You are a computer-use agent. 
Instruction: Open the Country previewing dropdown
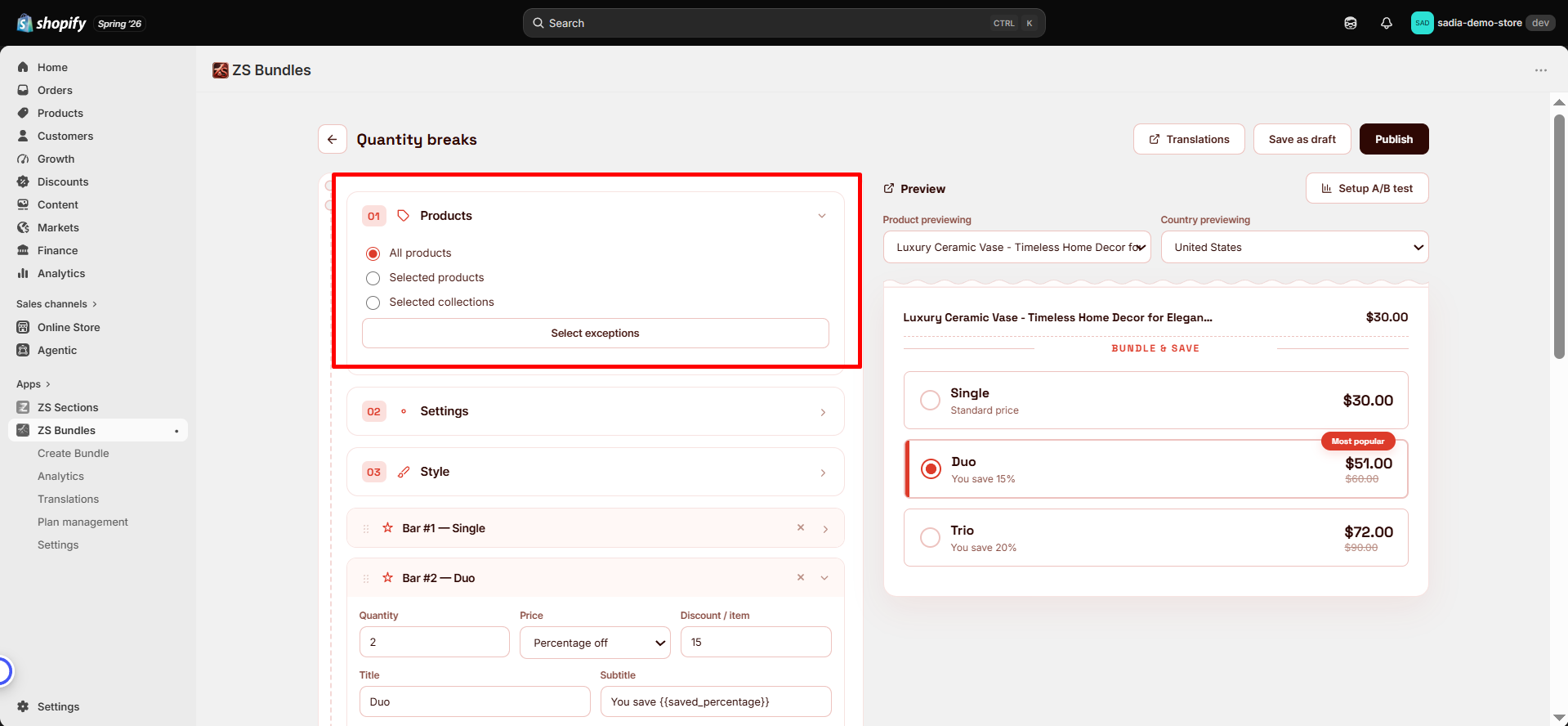pos(1295,247)
